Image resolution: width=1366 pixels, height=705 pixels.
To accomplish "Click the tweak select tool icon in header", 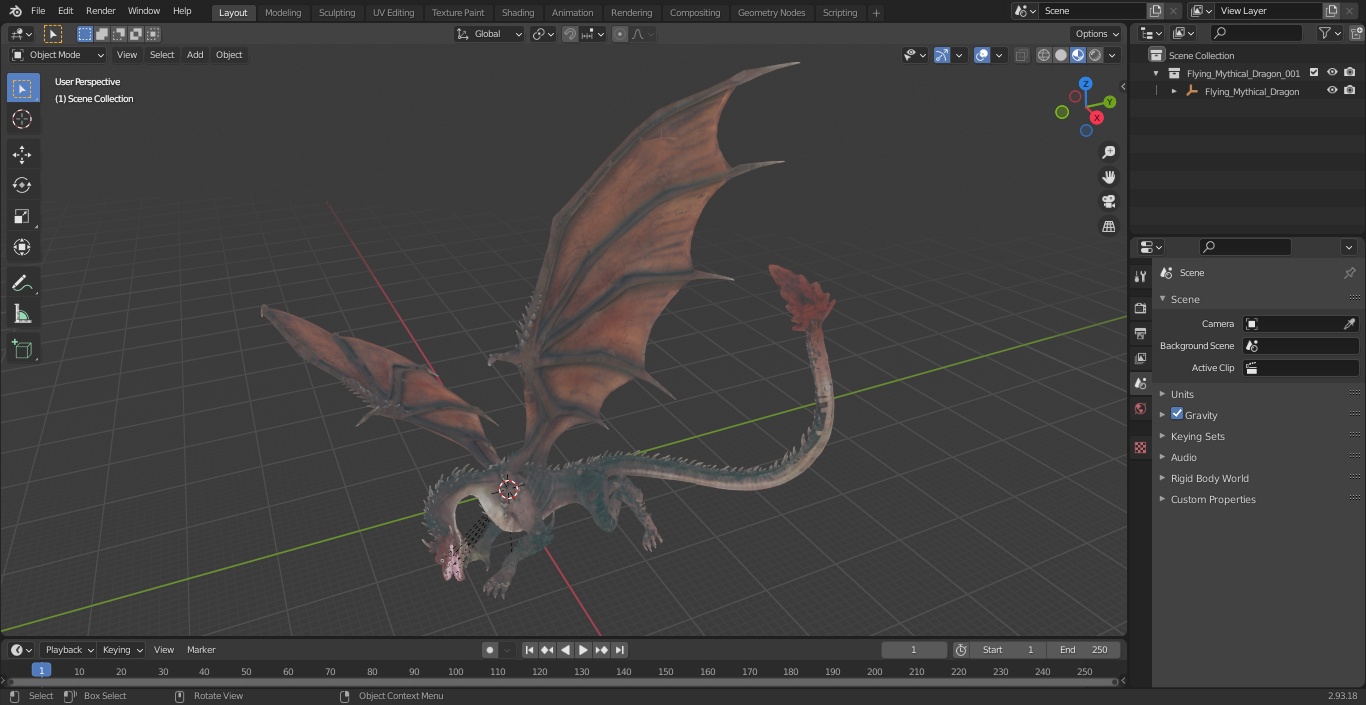I will click(53, 34).
